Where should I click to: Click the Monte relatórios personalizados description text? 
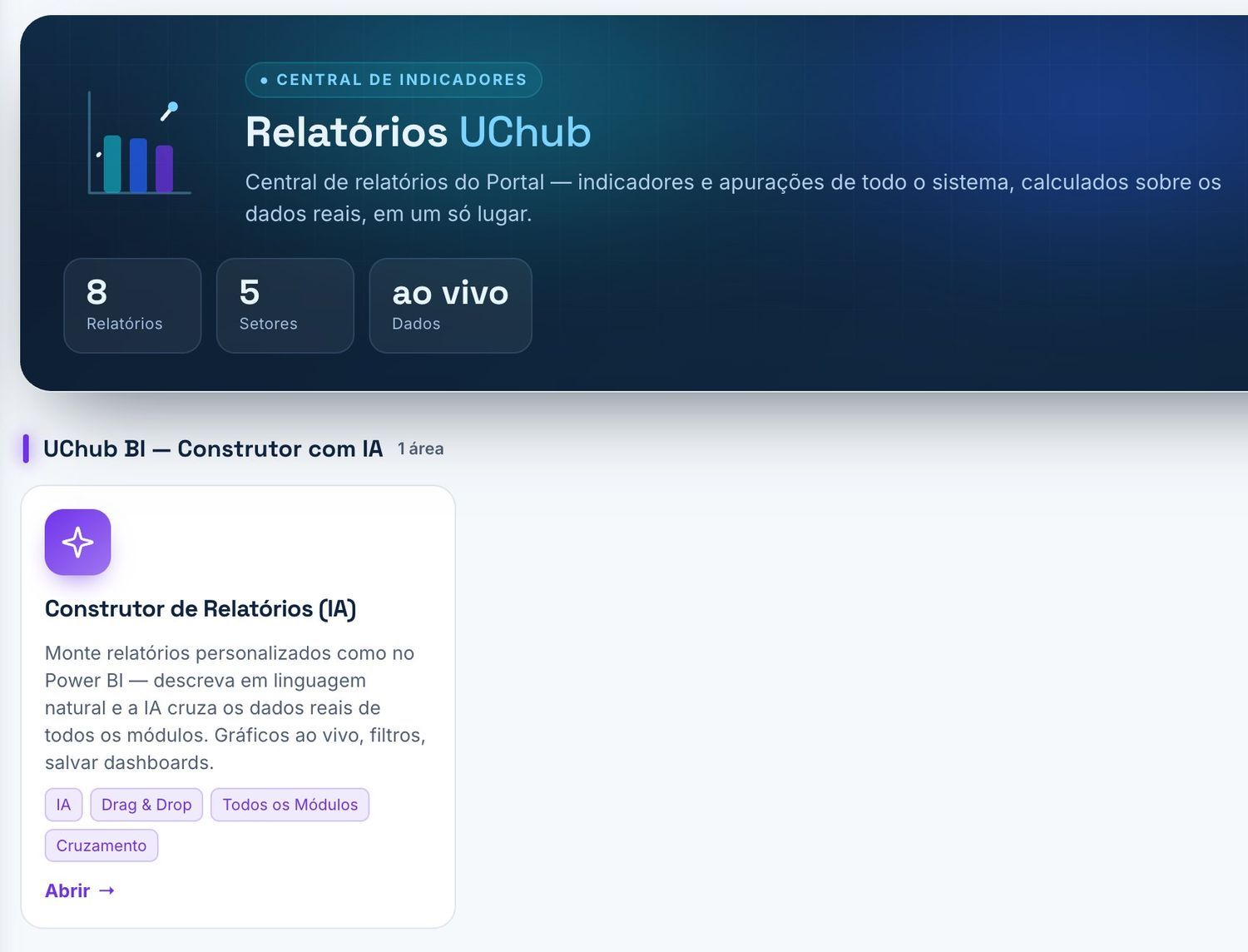235,707
